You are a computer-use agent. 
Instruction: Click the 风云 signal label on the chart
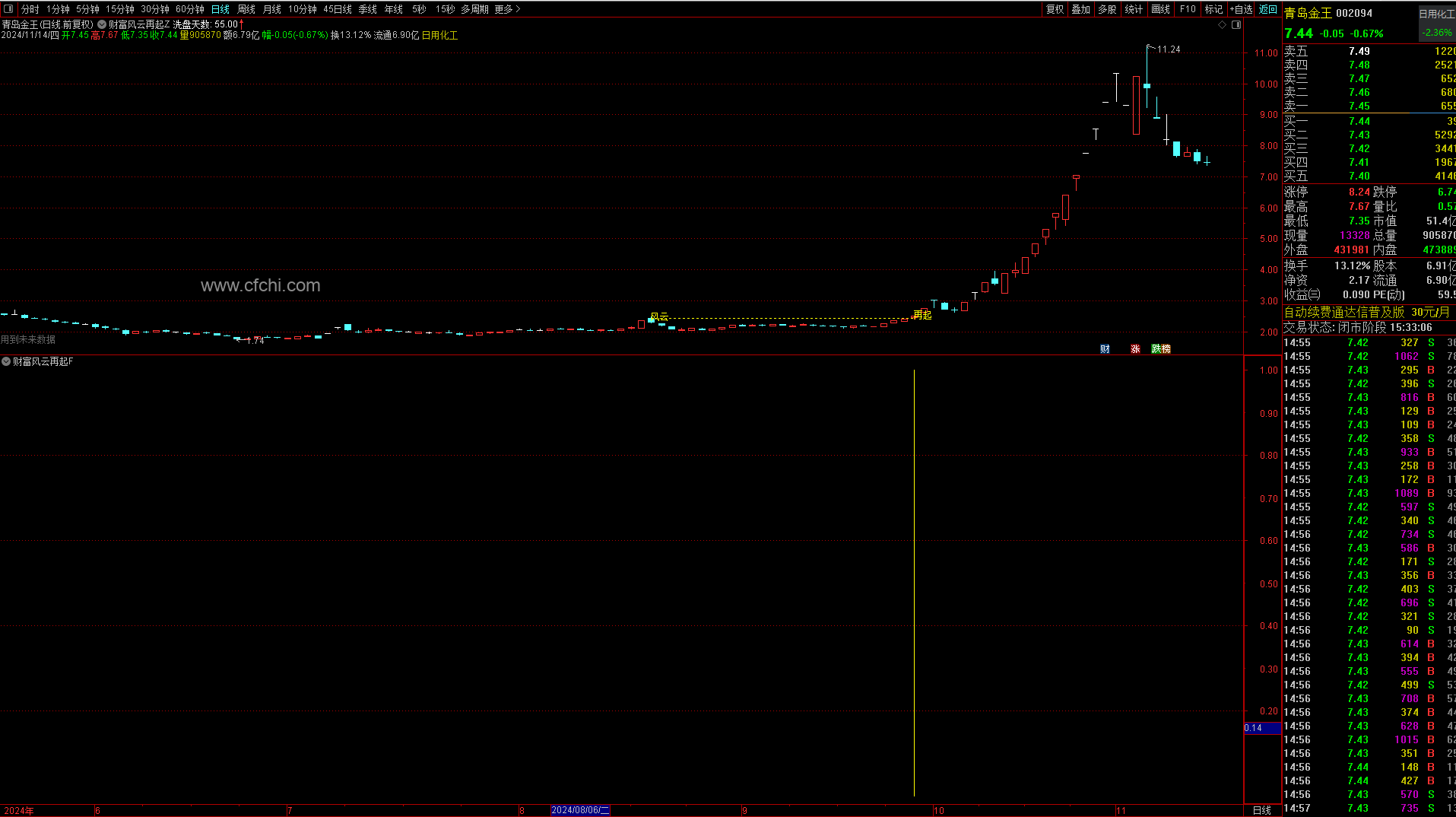[x=659, y=316]
